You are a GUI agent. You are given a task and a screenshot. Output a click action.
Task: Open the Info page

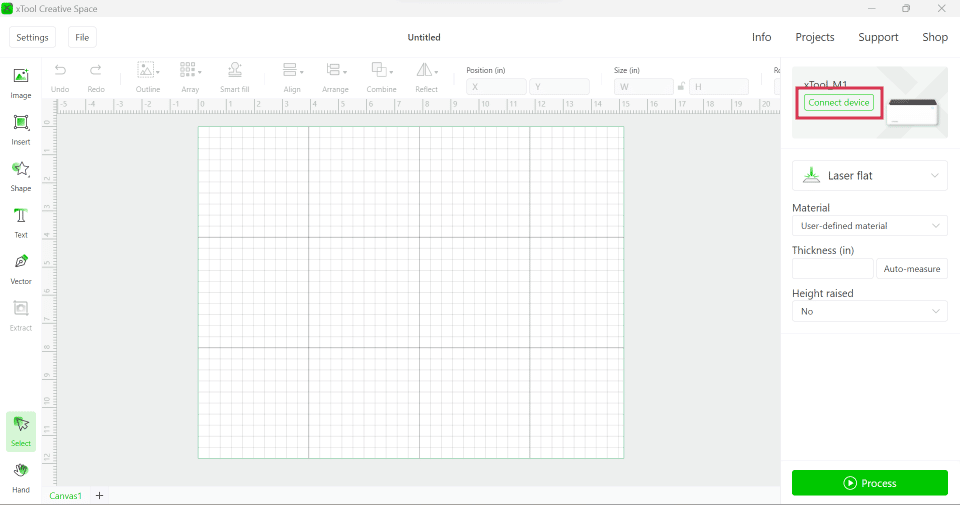[x=762, y=37]
